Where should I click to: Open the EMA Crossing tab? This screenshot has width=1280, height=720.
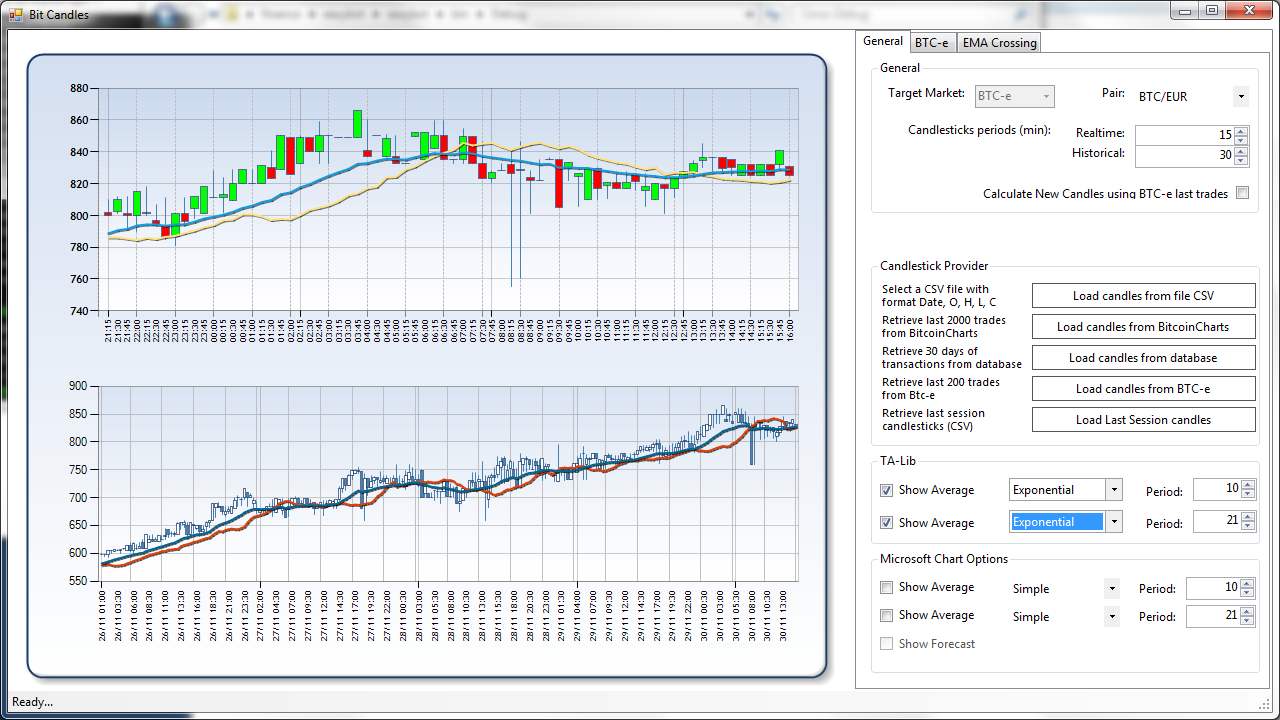click(x=999, y=42)
